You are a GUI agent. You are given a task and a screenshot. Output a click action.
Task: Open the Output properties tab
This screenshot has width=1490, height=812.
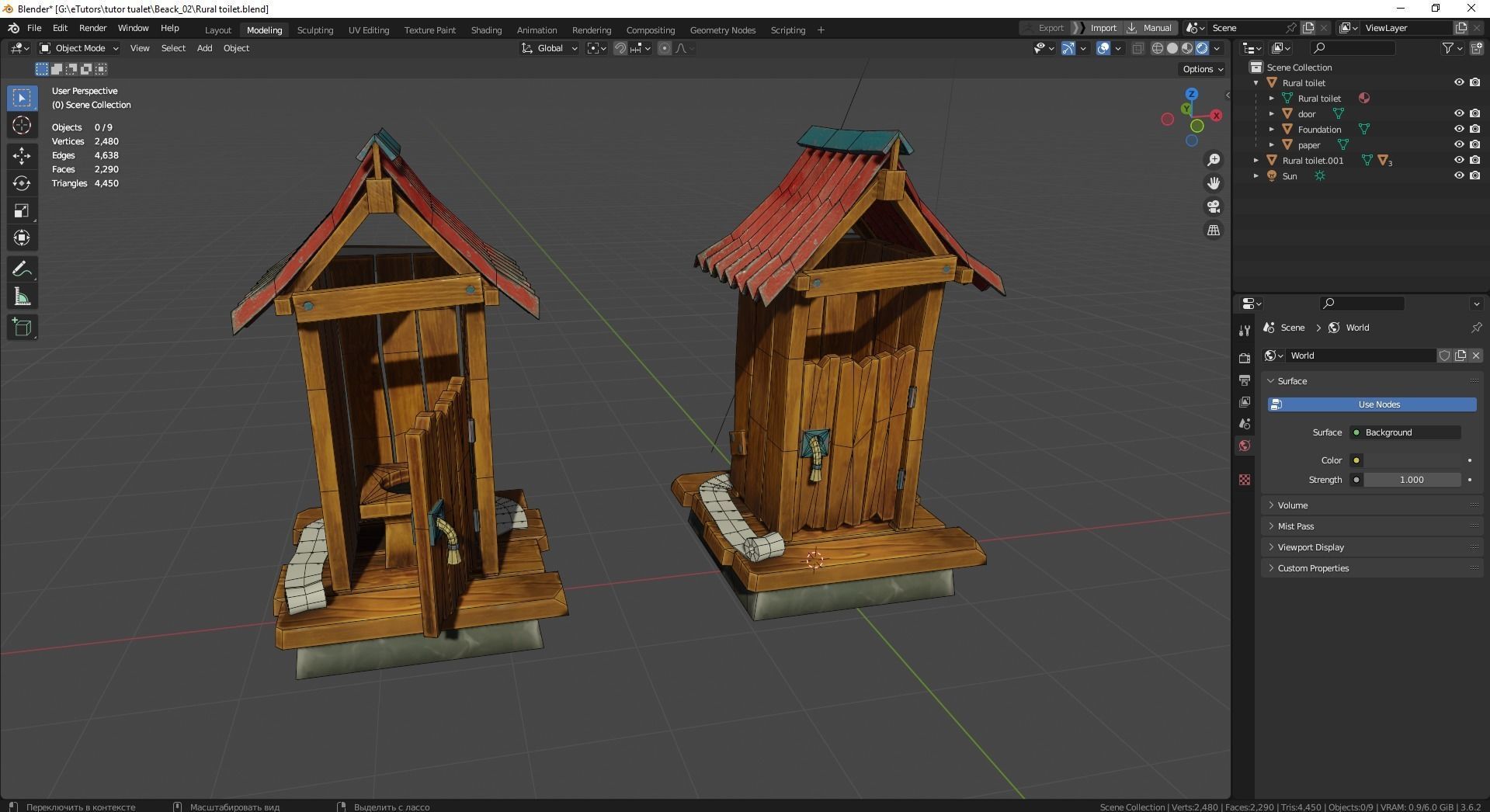pos(1245,380)
